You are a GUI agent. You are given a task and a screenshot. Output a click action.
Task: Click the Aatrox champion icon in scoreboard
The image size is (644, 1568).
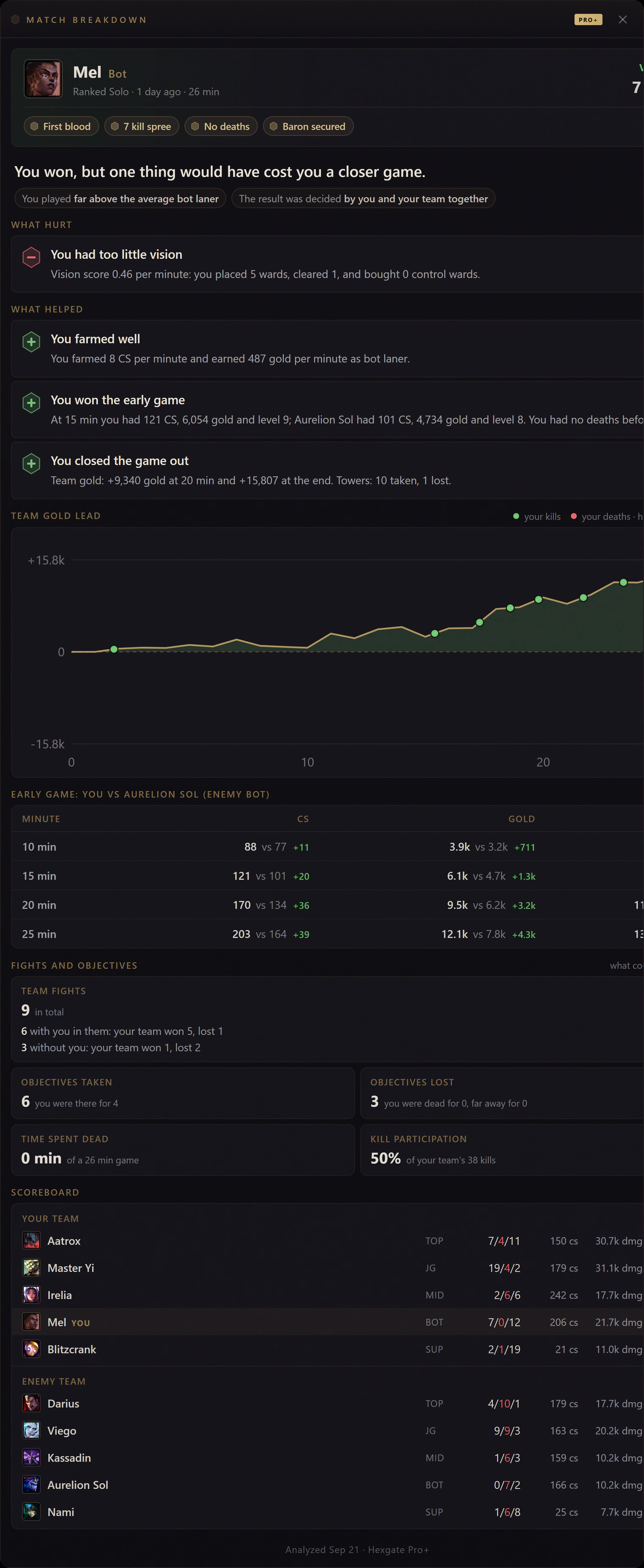point(31,1240)
